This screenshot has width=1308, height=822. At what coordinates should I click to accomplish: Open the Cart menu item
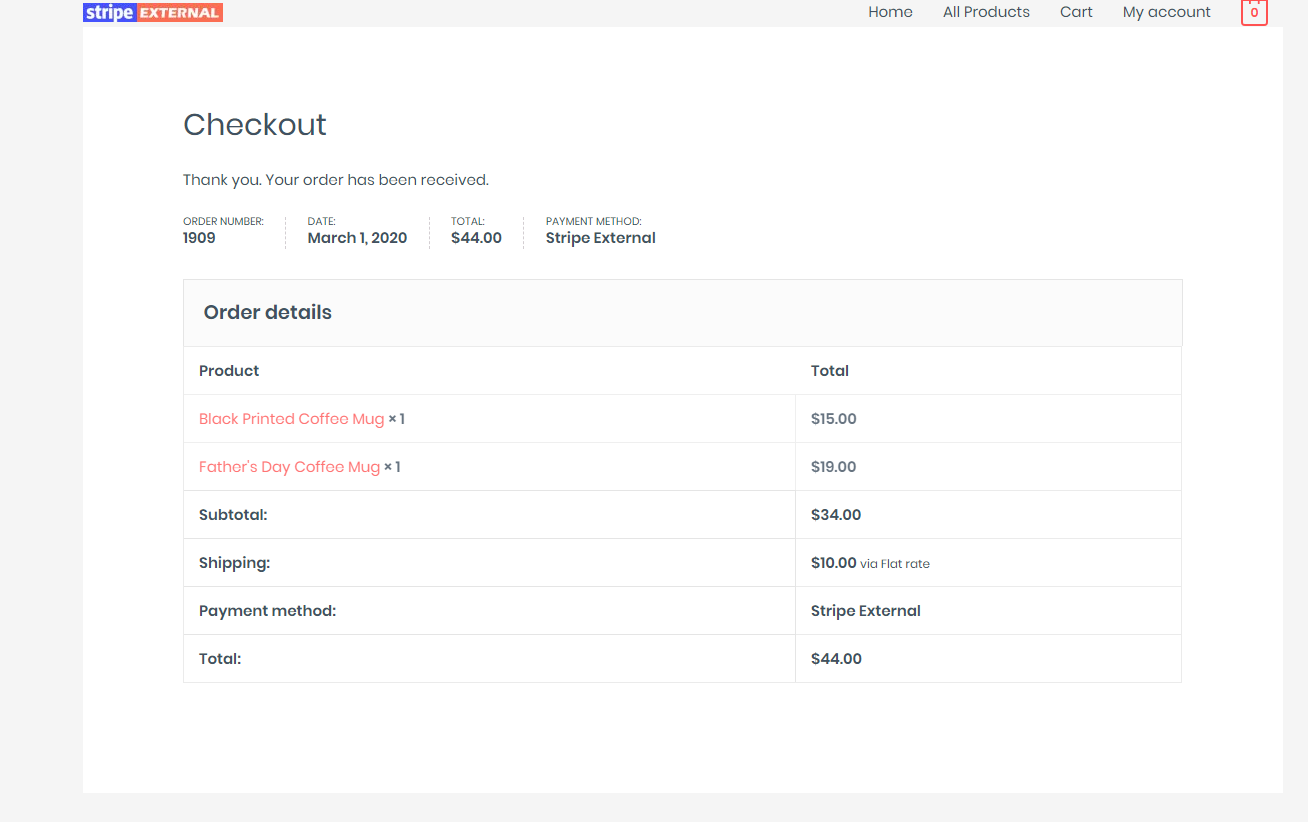[x=1076, y=12]
